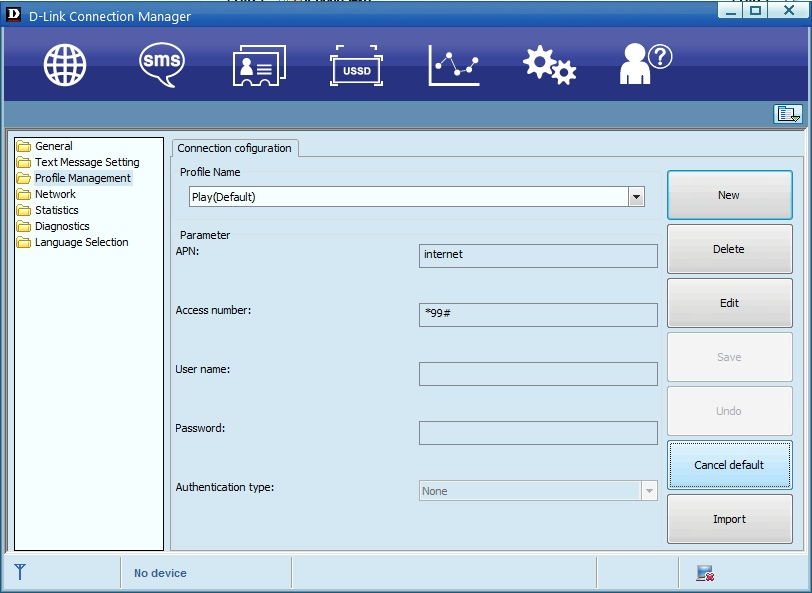
Task: Open the SMS messages section
Action: click(162, 65)
